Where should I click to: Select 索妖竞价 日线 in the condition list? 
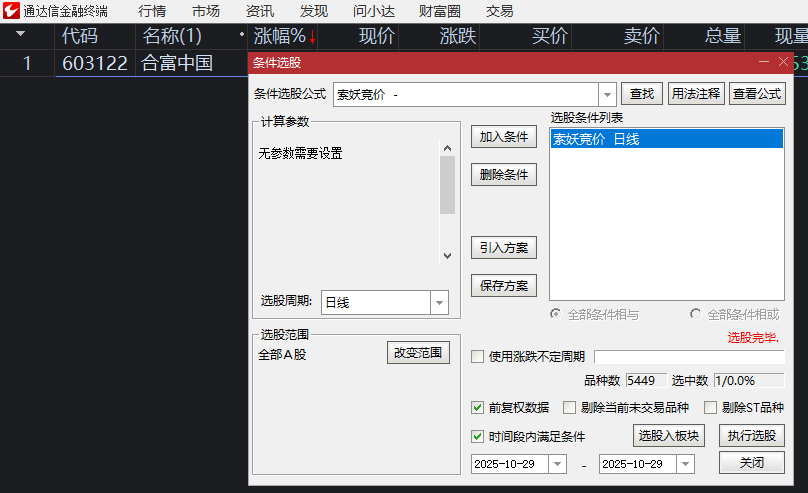click(x=667, y=139)
